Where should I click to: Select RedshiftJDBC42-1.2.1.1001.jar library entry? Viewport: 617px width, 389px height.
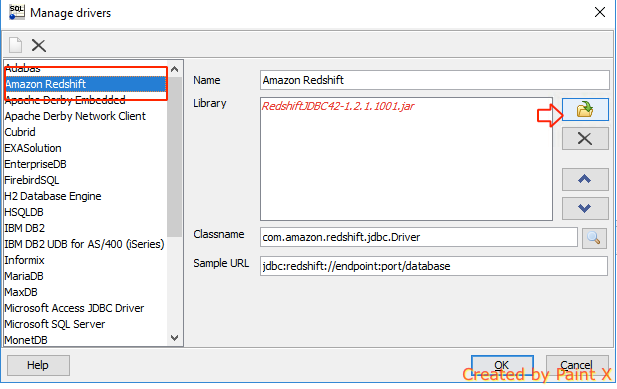click(x=338, y=106)
